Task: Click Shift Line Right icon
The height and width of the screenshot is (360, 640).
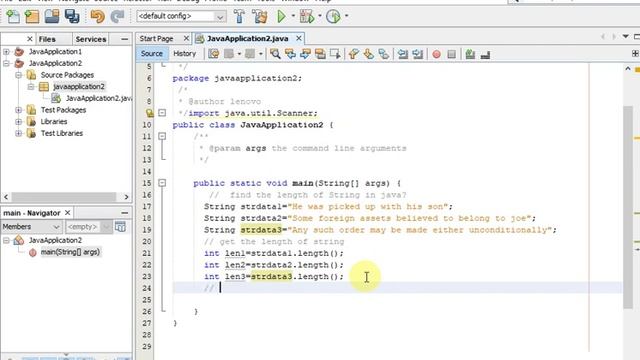Action: [418, 54]
